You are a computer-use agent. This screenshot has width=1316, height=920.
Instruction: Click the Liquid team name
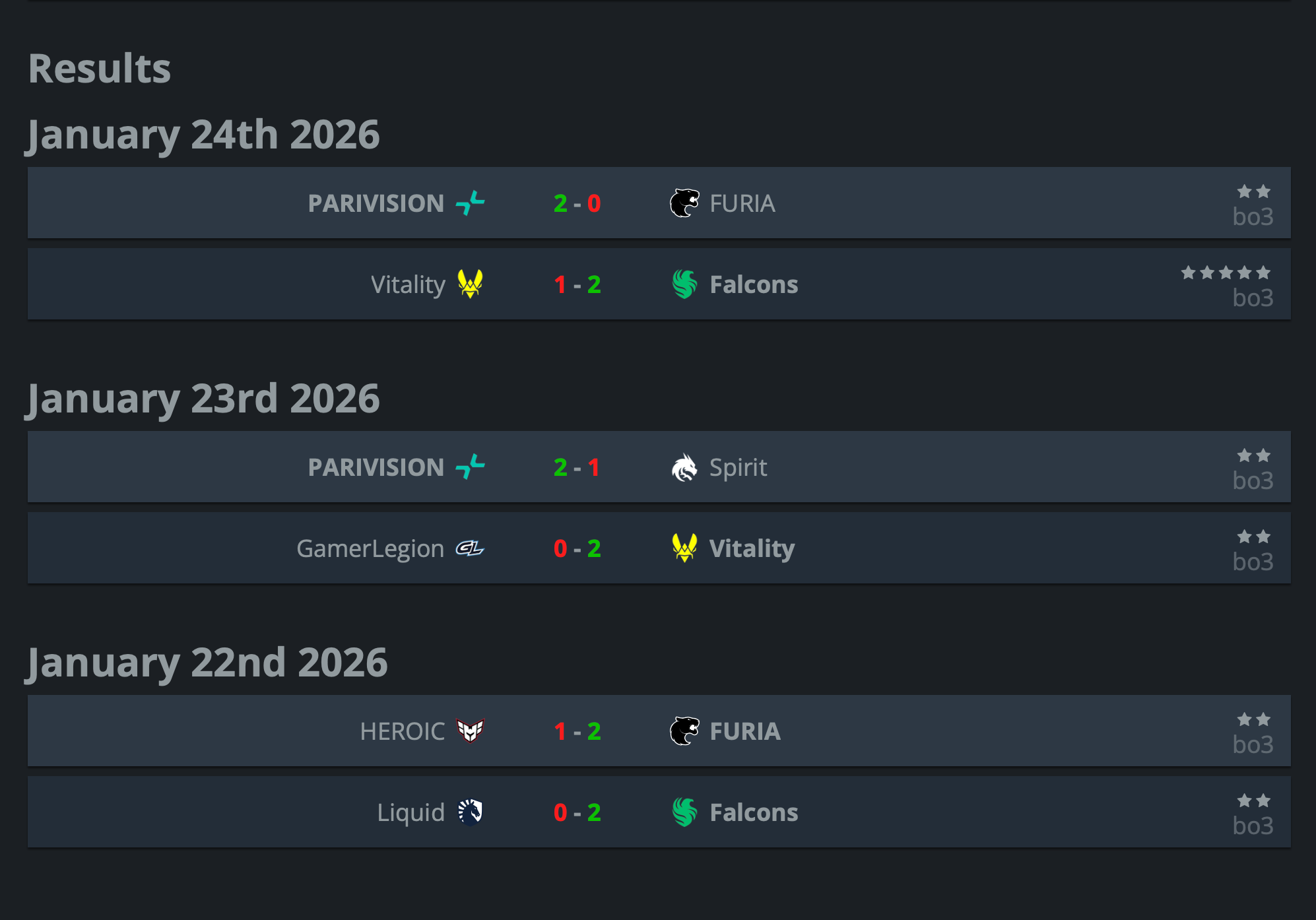[x=411, y=812]
